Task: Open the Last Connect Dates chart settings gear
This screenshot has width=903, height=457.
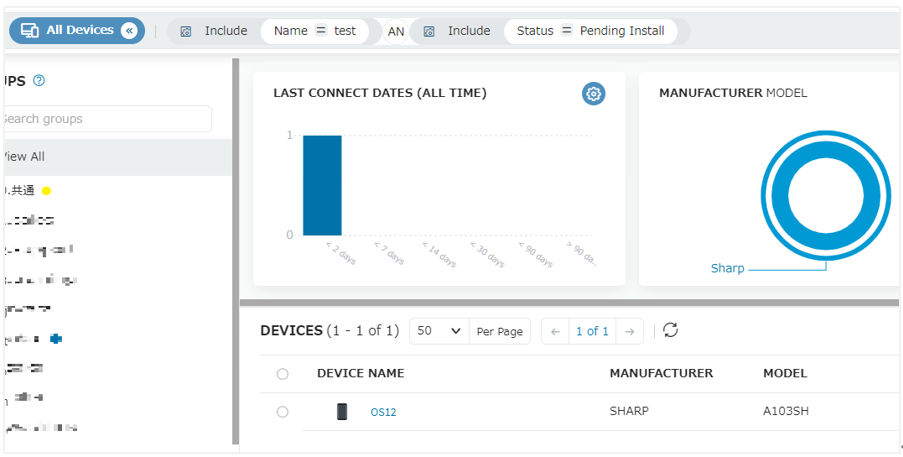Action: (x=593, y=94)
